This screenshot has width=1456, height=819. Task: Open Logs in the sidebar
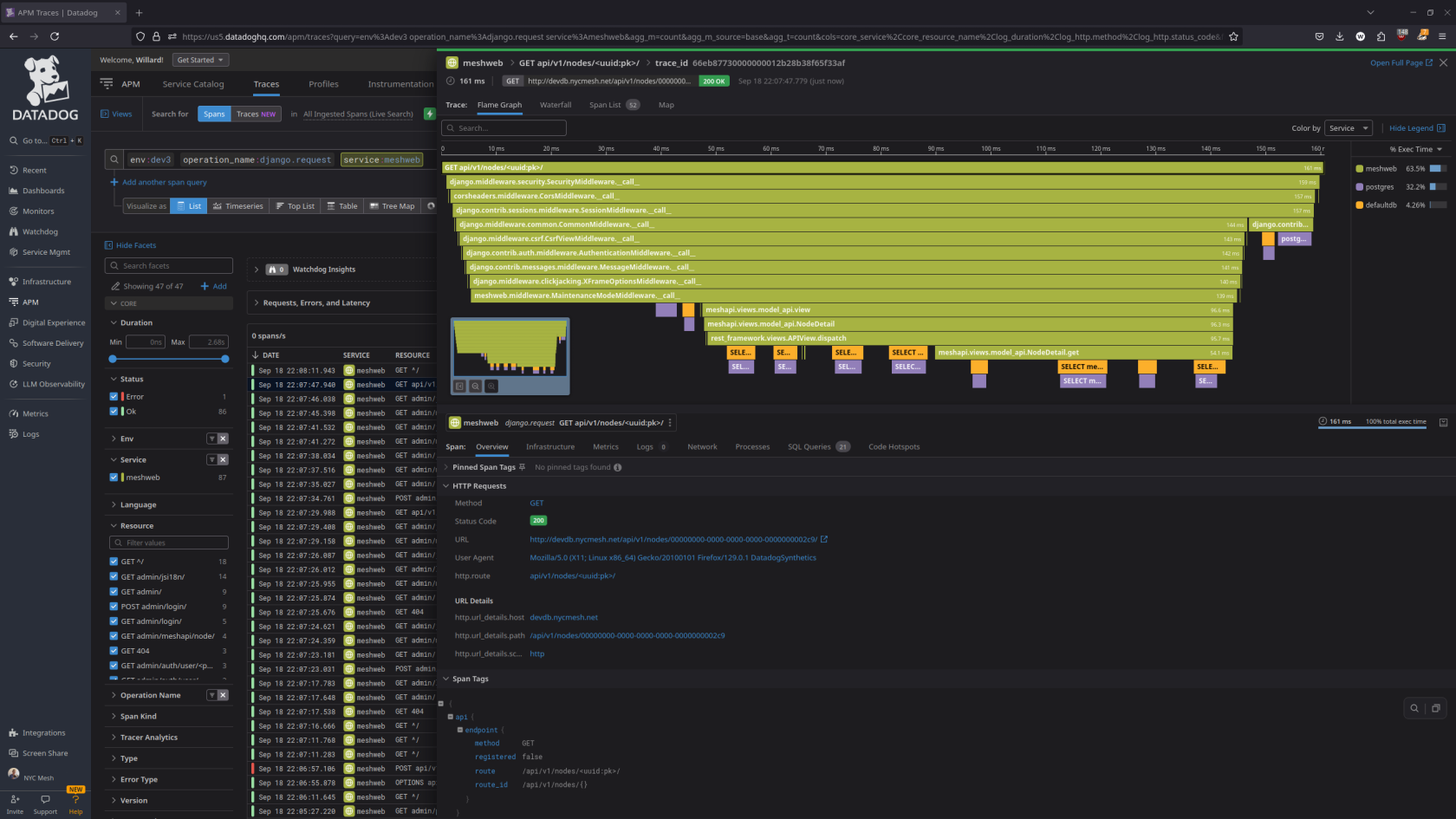point(24,434)
